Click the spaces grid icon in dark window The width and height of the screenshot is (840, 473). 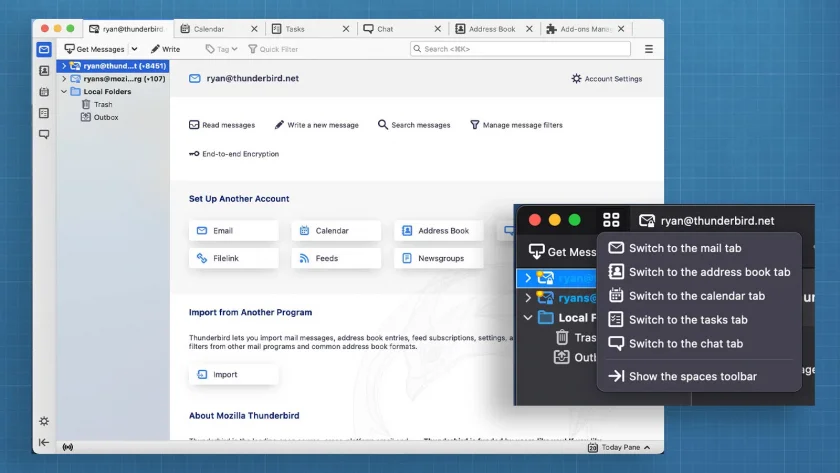click(x=611, y=220)
